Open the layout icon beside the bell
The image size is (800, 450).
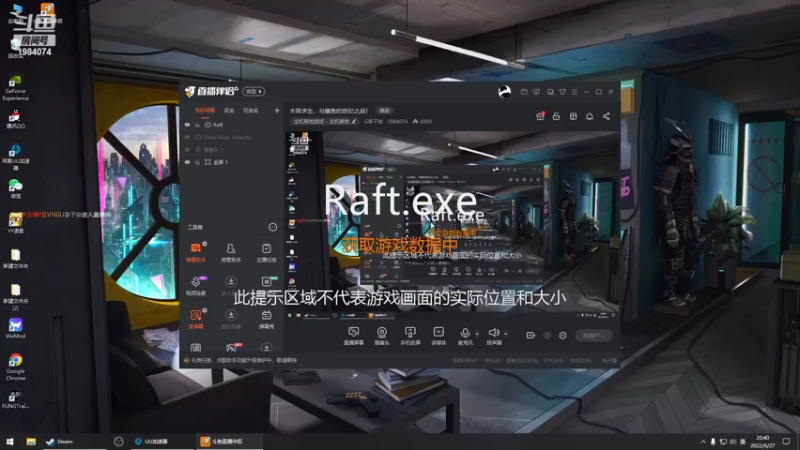point(573,116)
